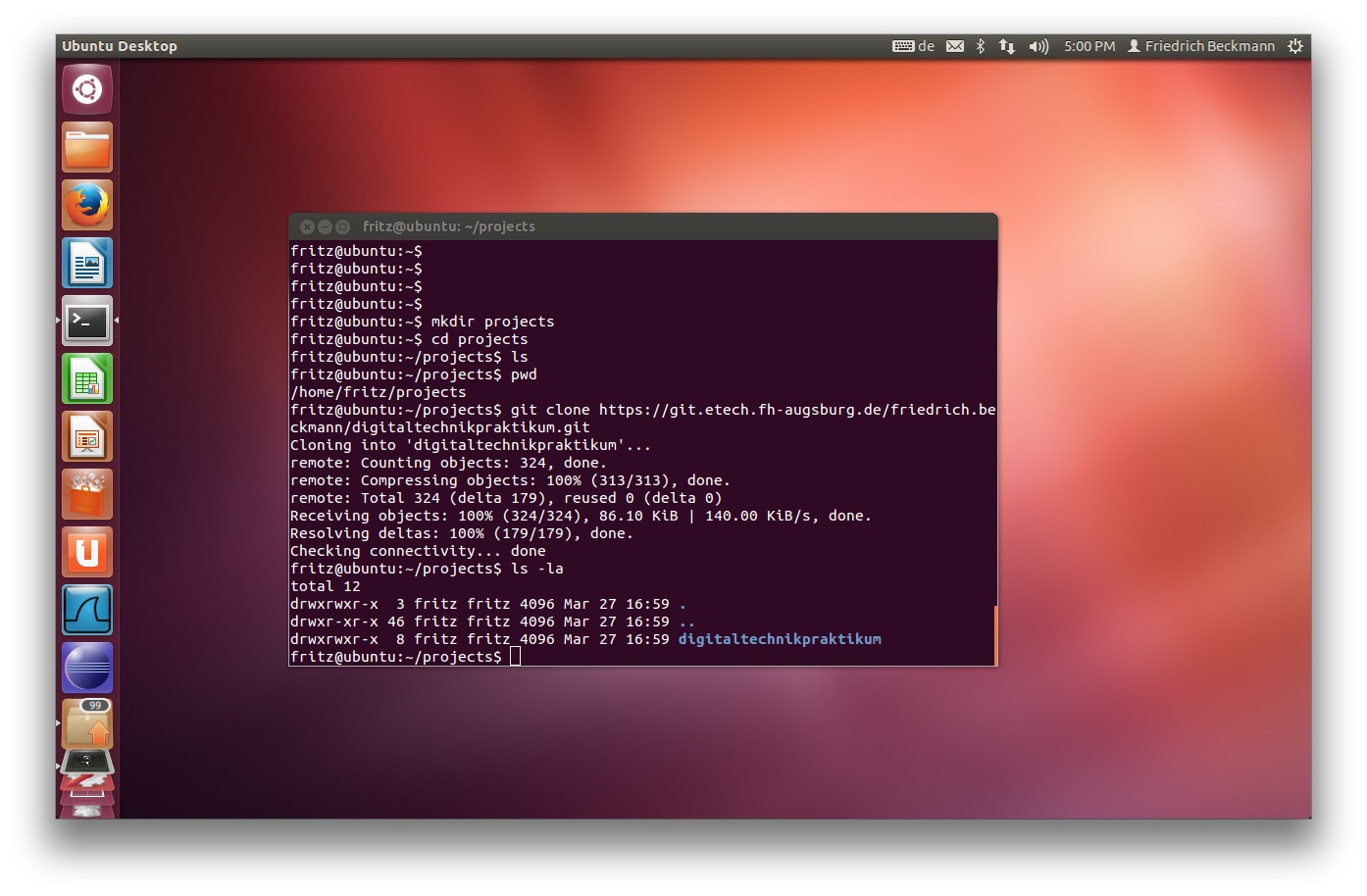1367x896 pixels.
Task: Launch LibreOffice Writer from the dock
Action: 87,263
